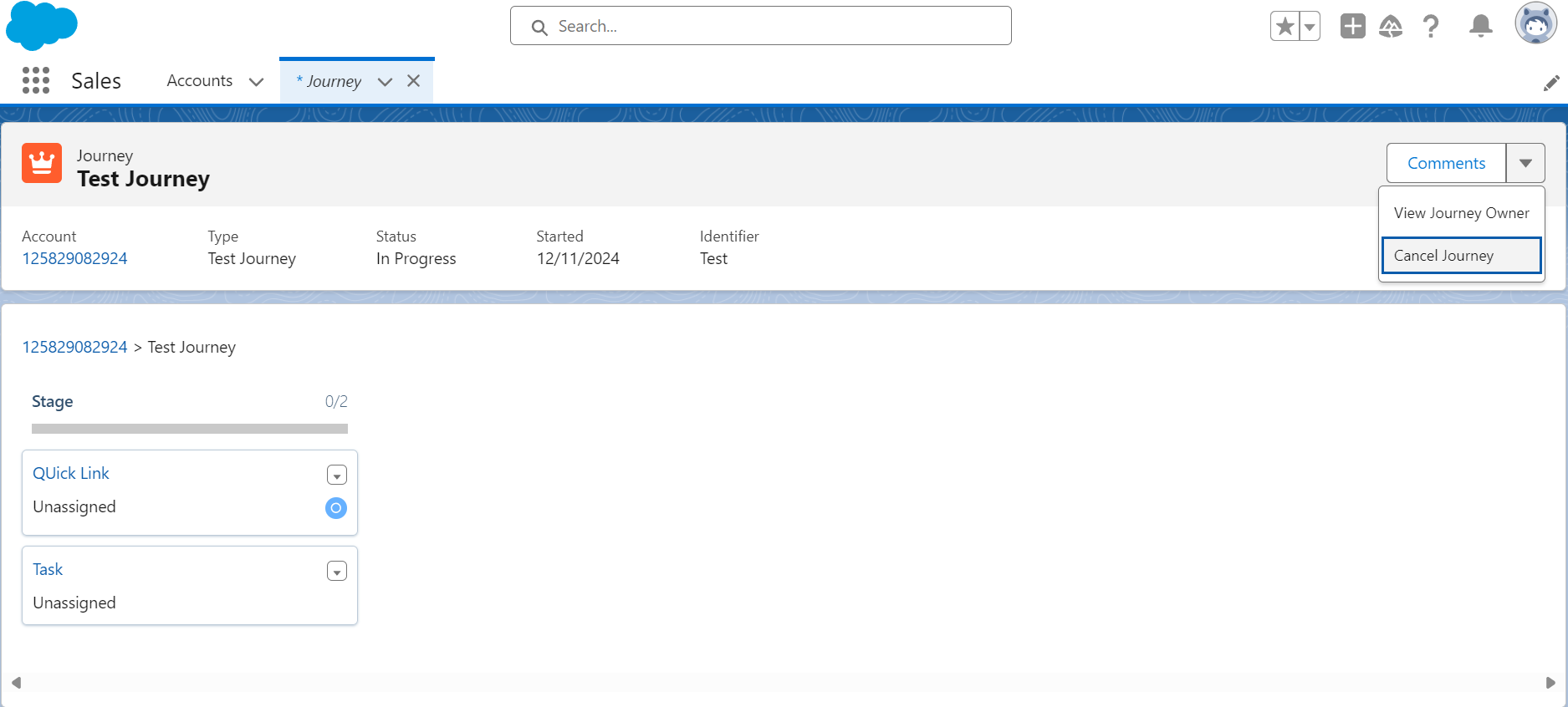Open the Trailhead guidance icon

1391,27
